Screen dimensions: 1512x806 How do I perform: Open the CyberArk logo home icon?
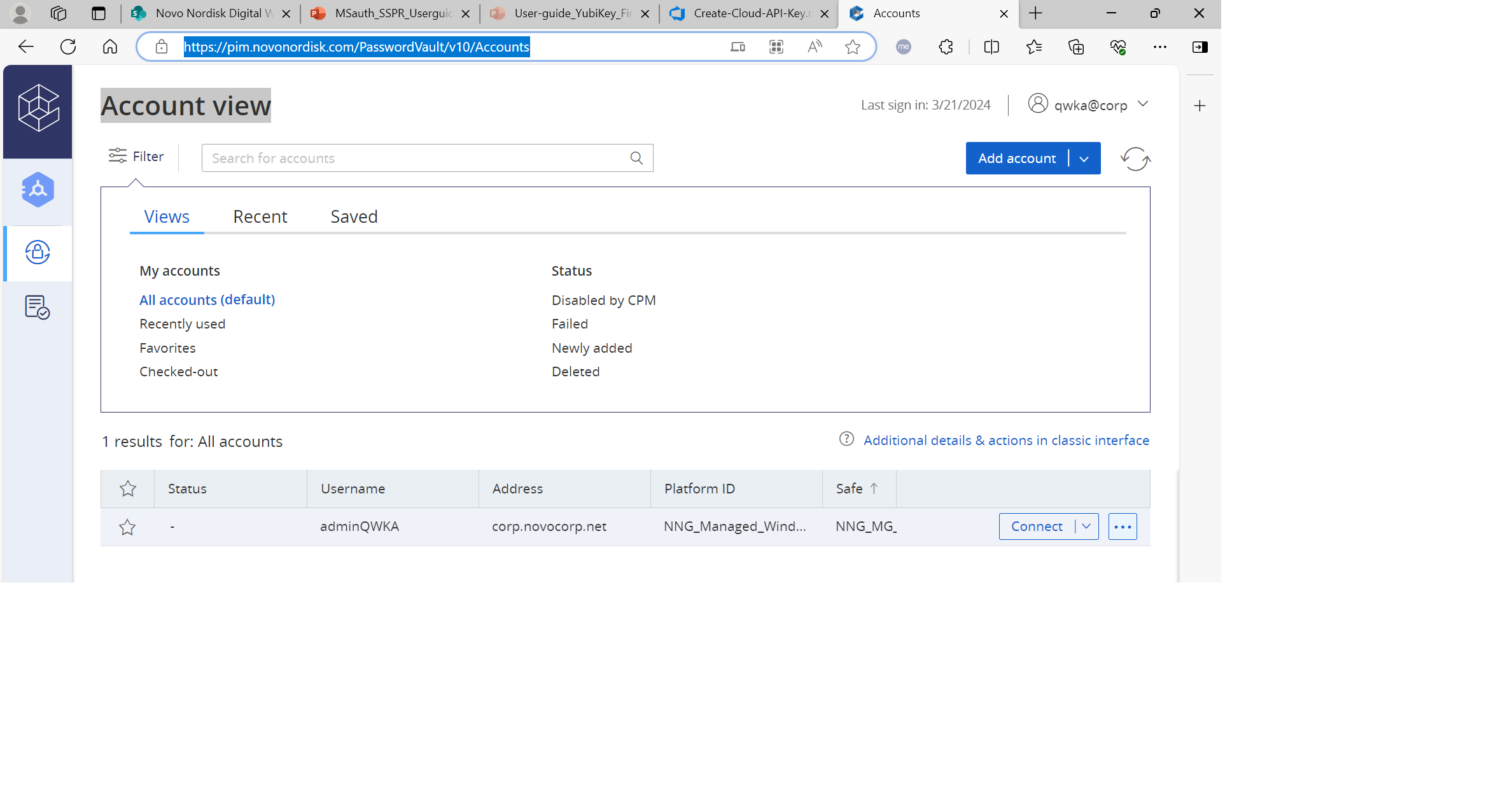(38, 108)
